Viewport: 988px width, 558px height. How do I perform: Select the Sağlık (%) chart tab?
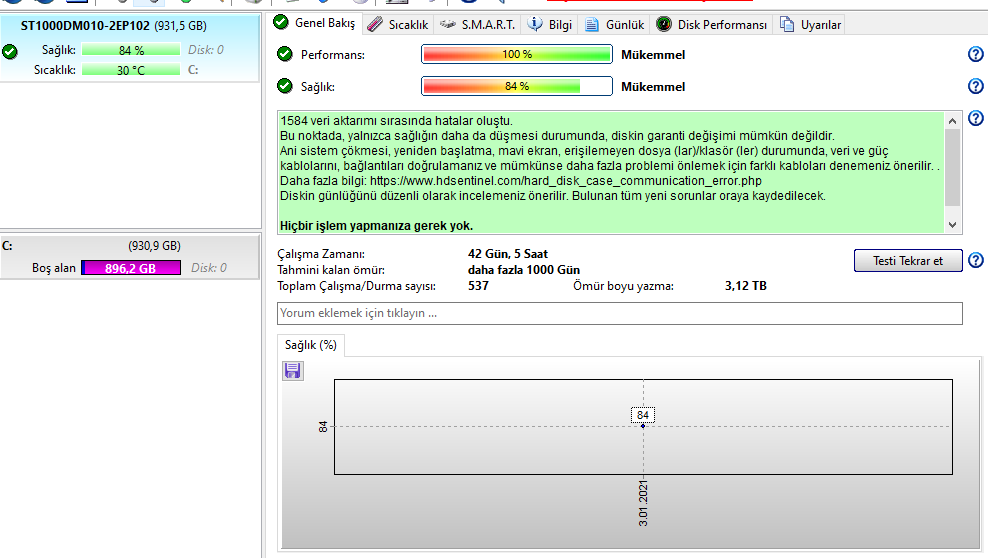tap(311, 344)
